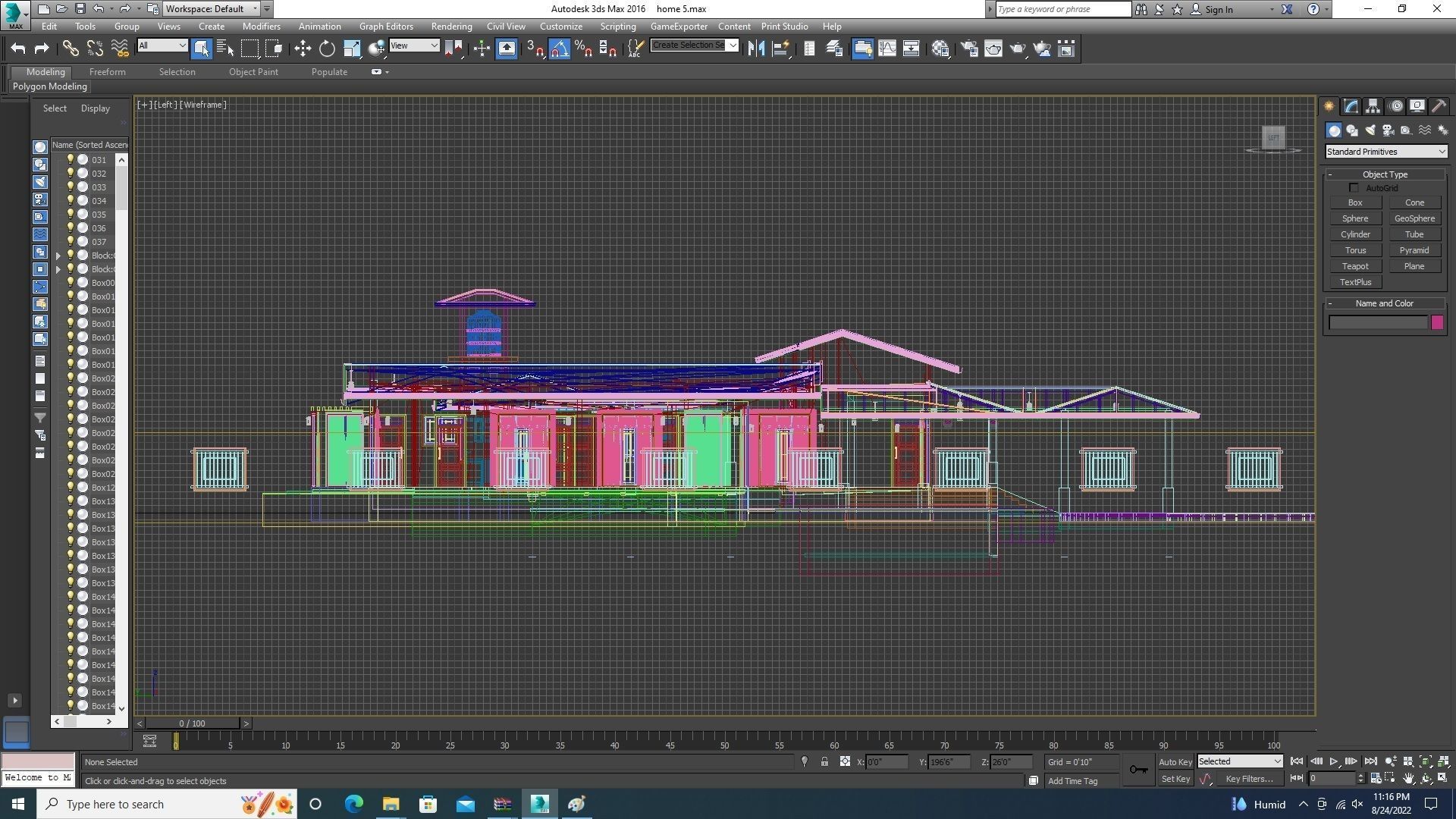Open the Selected key filter dropdown
Viewport: 1456px width, 819px height.
pyautogui.click(x=1240, y=761)
